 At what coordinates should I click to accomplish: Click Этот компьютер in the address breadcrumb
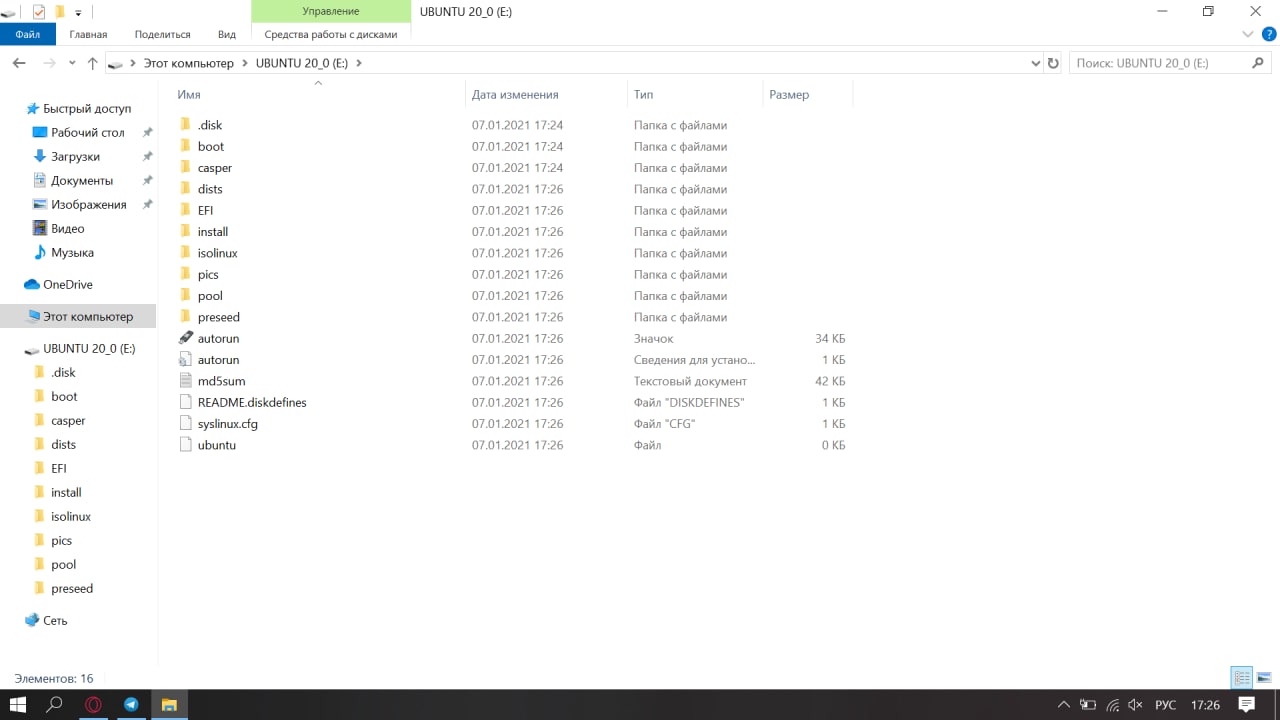point(189,63)
